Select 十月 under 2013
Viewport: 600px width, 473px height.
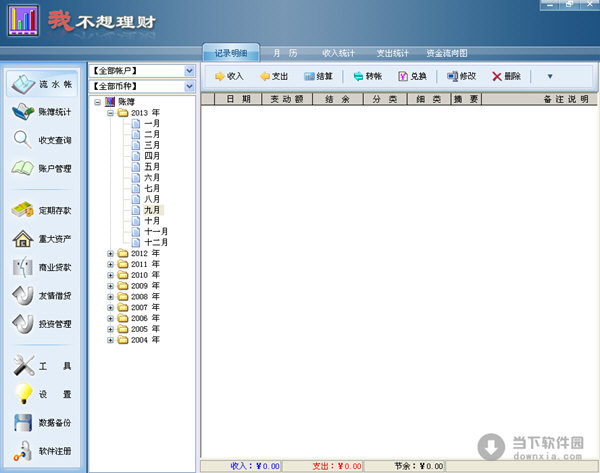[152, 221]
